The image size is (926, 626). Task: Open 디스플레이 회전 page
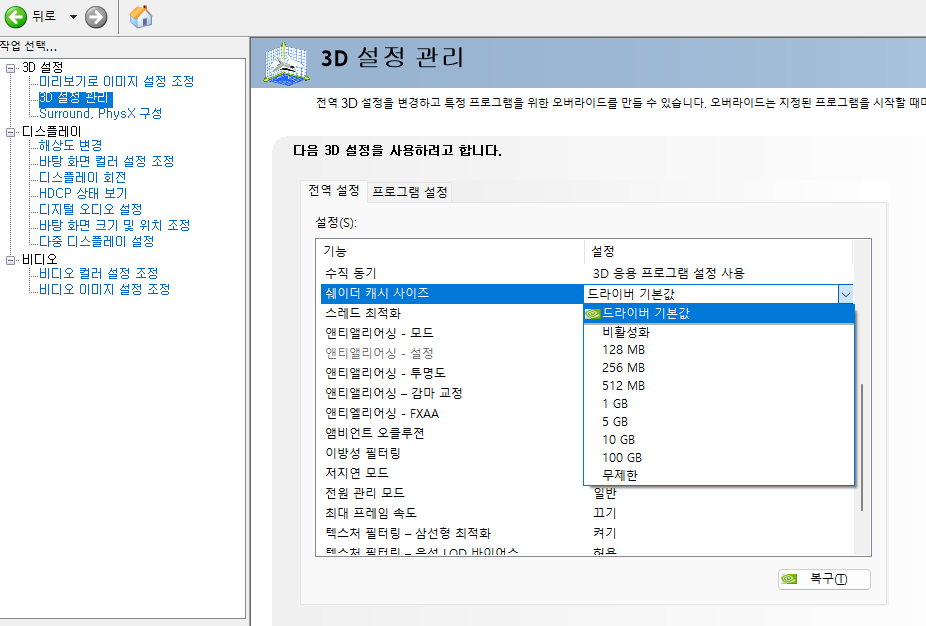click(82, 177)
